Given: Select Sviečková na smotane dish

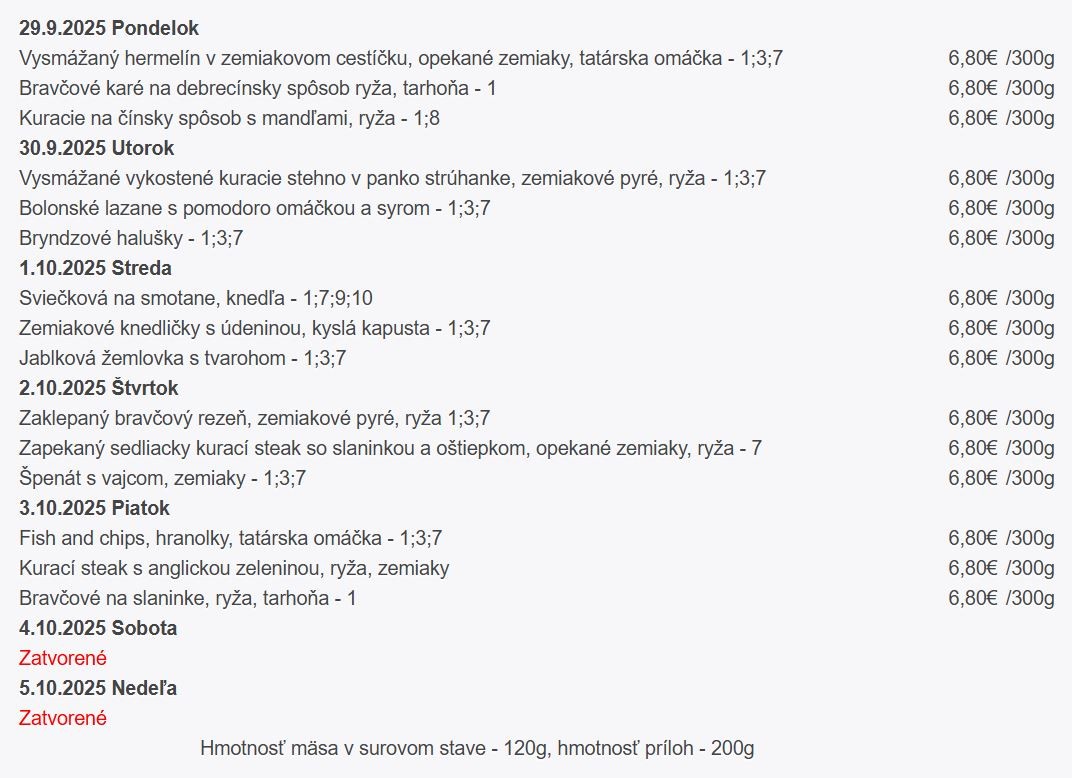Looking at the screenshot, I should click(x=195, y=298).
